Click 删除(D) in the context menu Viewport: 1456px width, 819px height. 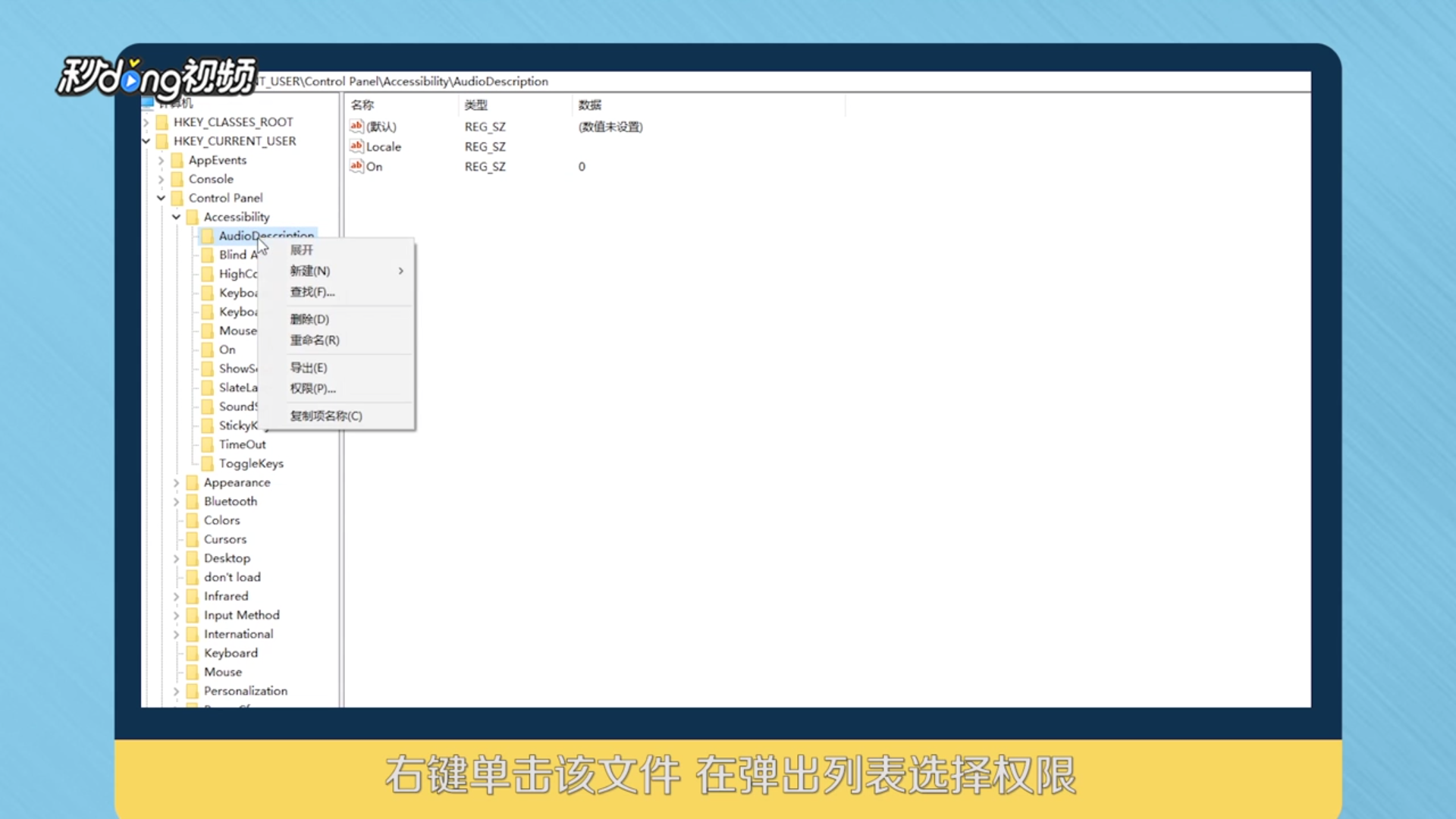tap(309, 319)
